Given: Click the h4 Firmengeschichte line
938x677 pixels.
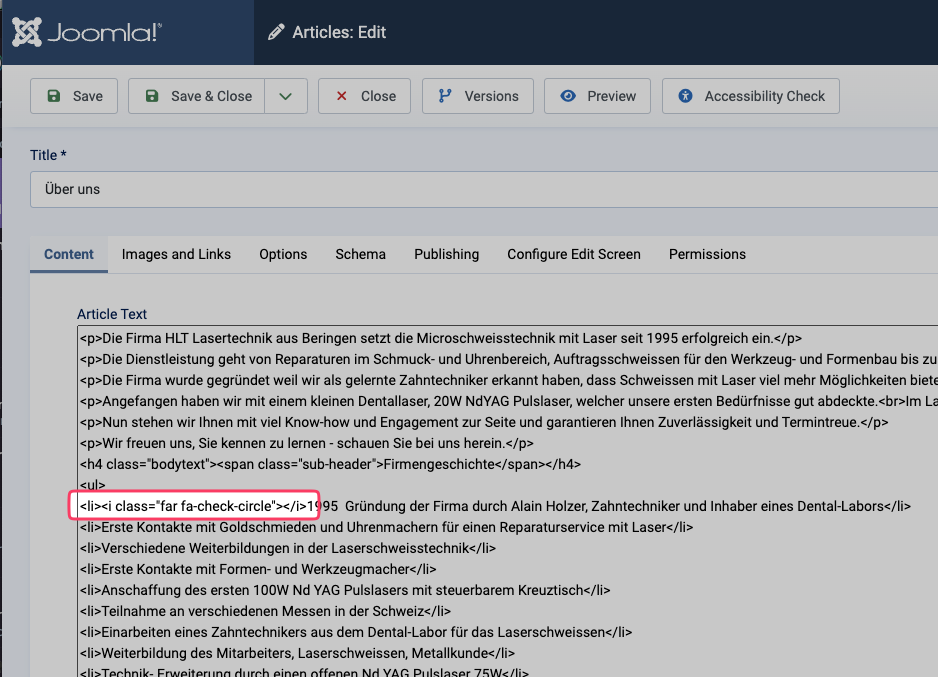Looking at the screenshot, I should click(330, 464).
